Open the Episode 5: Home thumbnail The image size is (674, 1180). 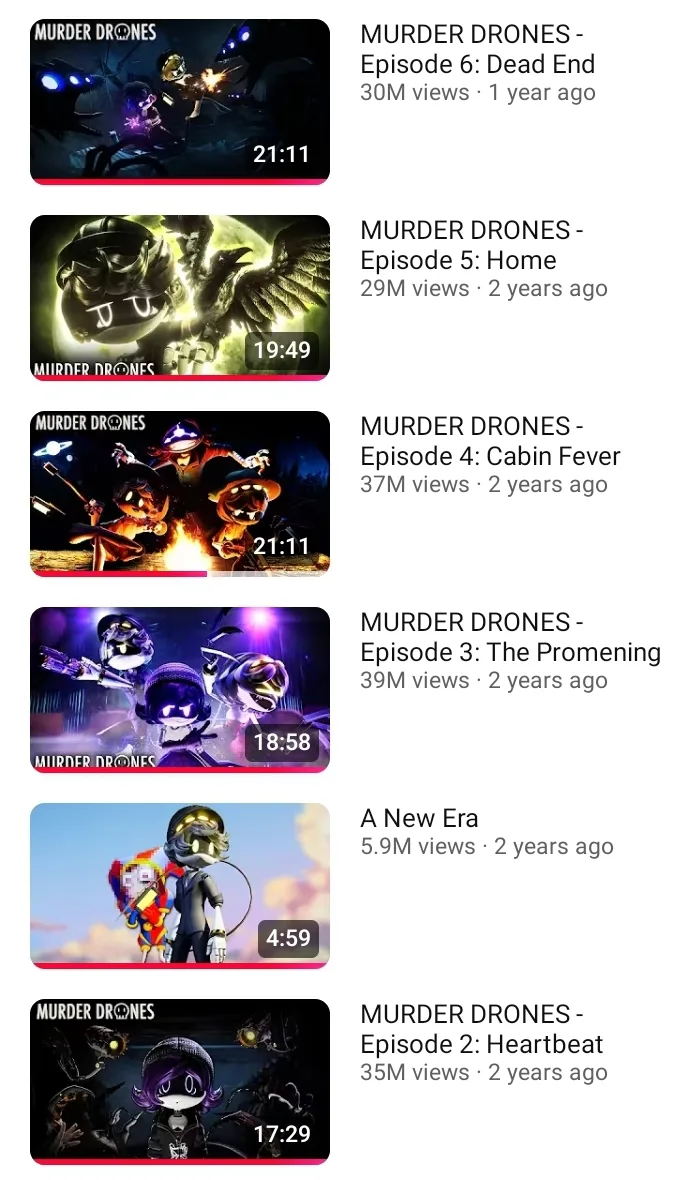coord(180,298)
